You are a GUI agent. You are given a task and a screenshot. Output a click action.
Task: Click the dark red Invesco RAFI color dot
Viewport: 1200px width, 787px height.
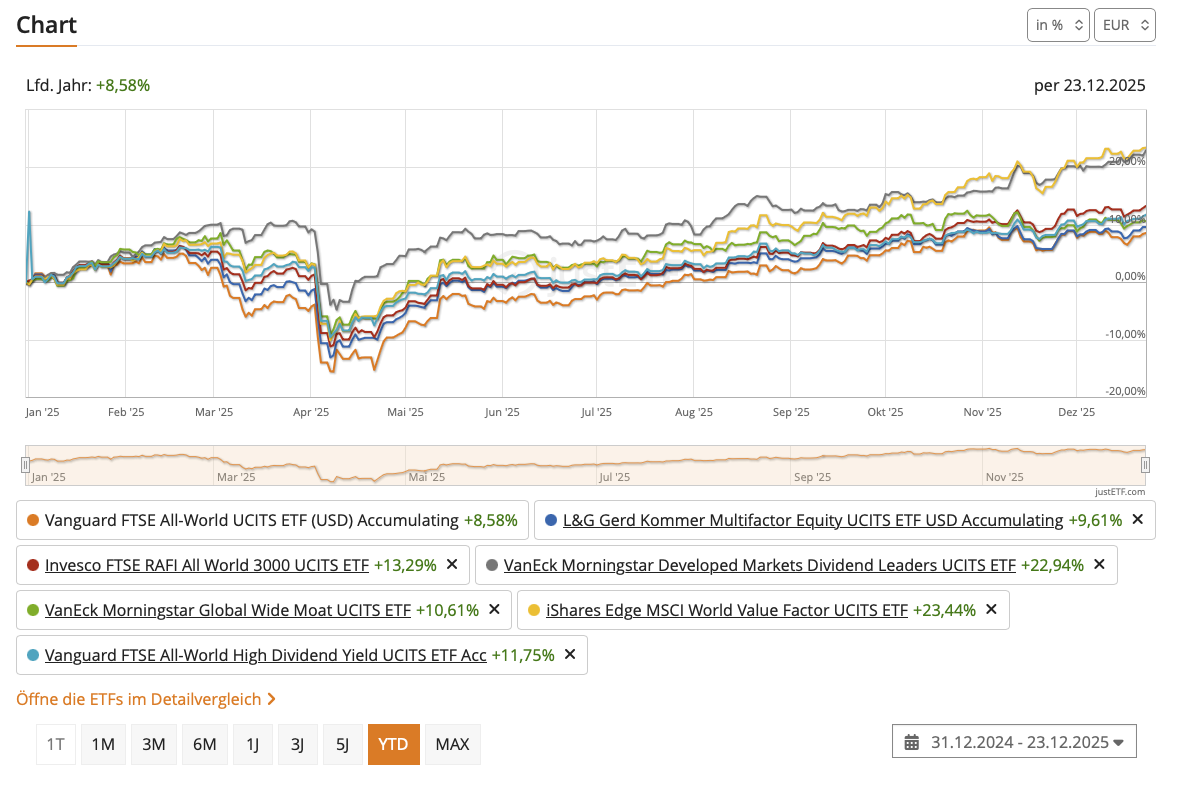(34, 565)
